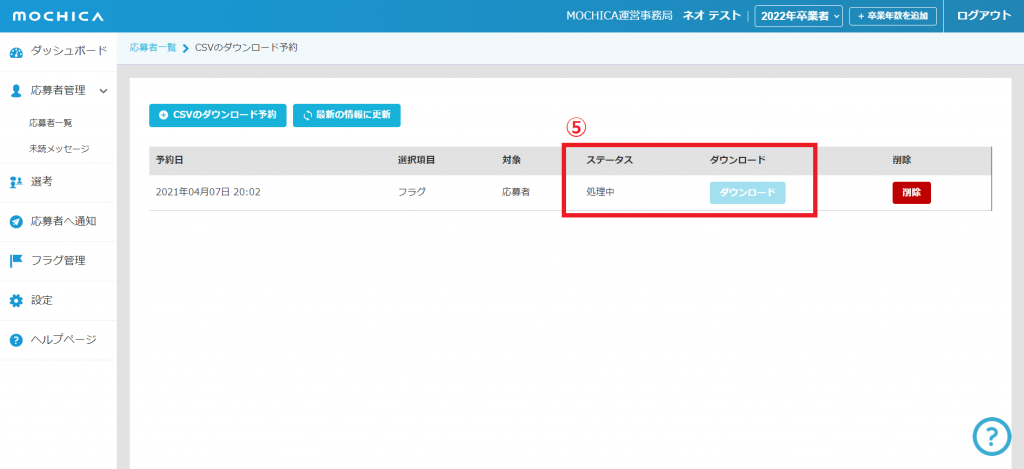Click ログアウト in the top bar

984,16
